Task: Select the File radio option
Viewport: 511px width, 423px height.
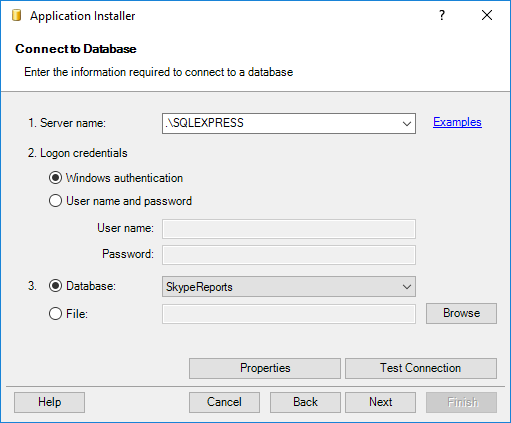Action: (55, 313)
